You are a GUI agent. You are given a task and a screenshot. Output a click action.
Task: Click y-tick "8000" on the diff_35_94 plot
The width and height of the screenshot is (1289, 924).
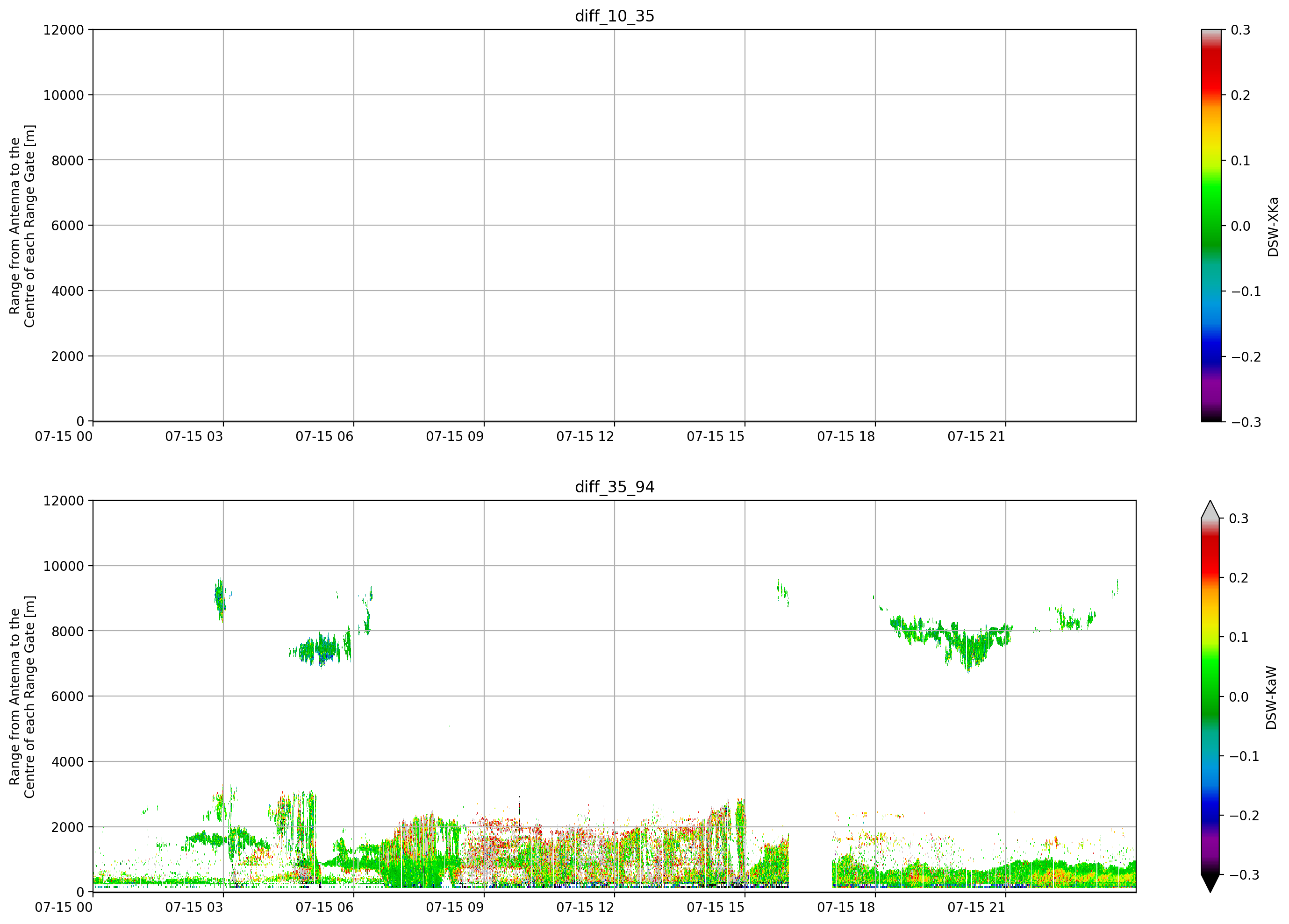pos(68,631)
